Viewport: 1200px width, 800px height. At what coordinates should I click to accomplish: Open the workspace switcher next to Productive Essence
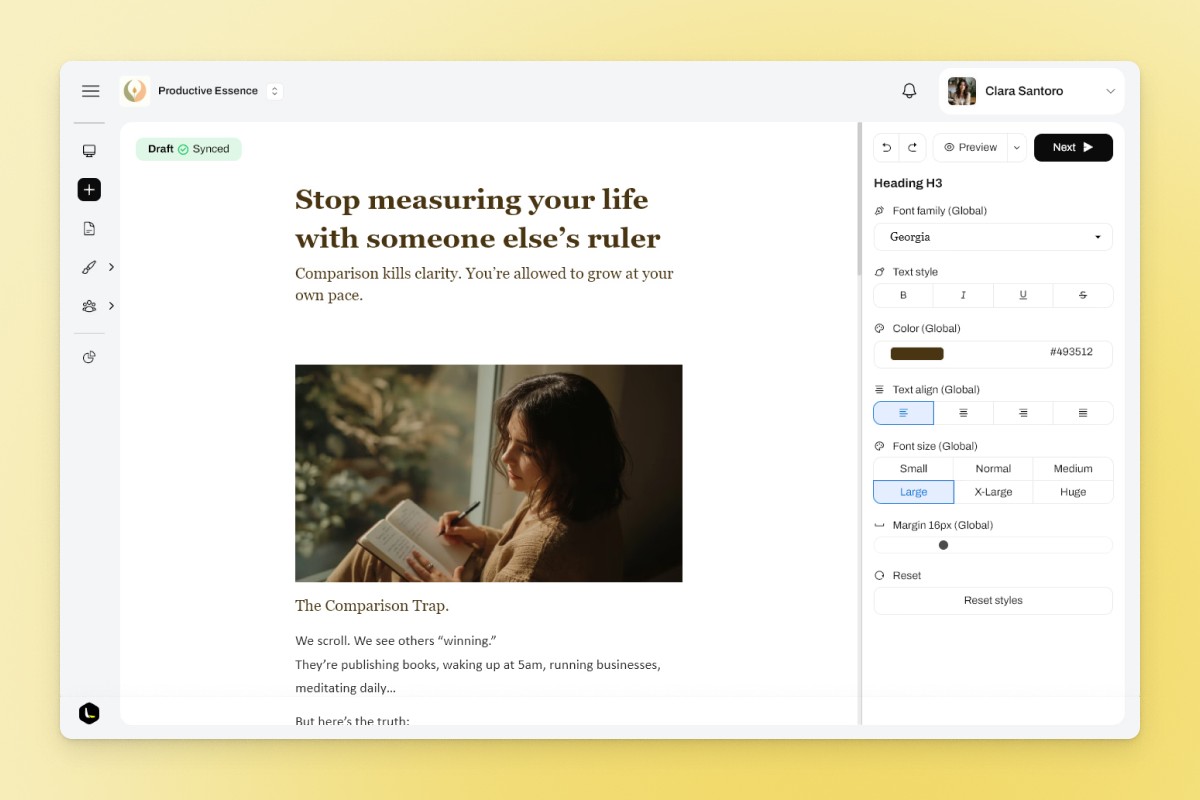pos(275,91)
